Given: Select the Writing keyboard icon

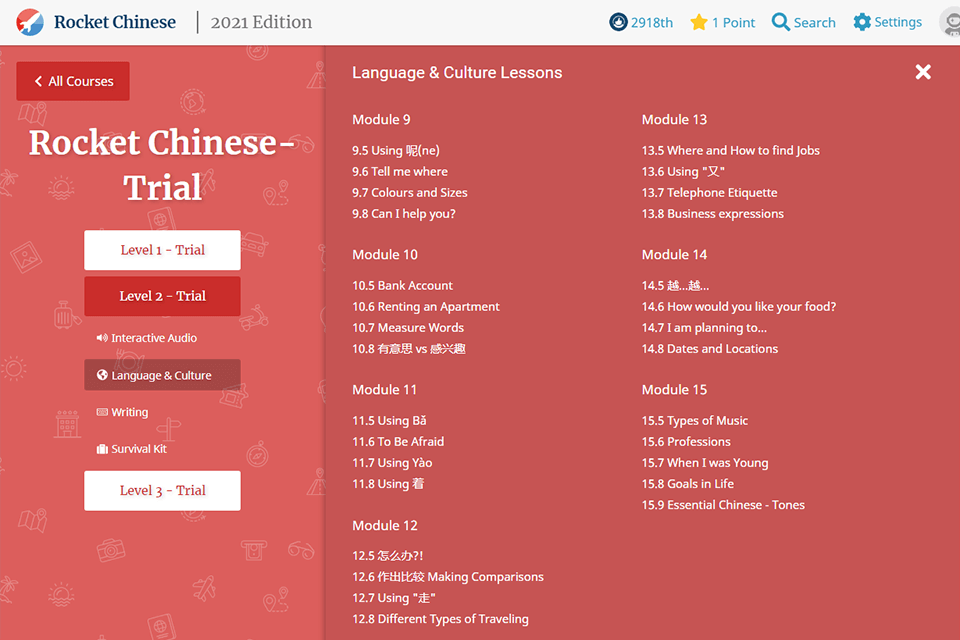Looking at the screenshot, I should [x=104, y=411].
